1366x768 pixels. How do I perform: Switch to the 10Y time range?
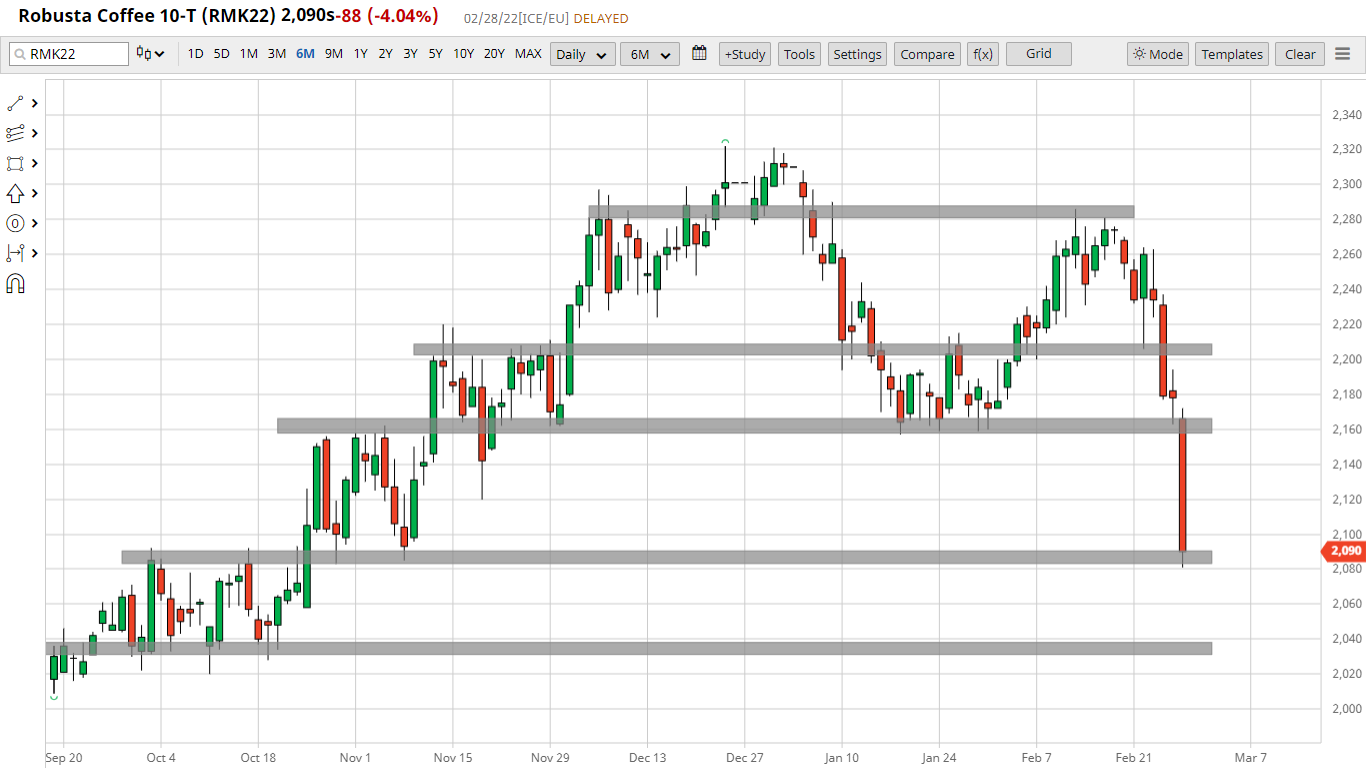coord(463,54)
